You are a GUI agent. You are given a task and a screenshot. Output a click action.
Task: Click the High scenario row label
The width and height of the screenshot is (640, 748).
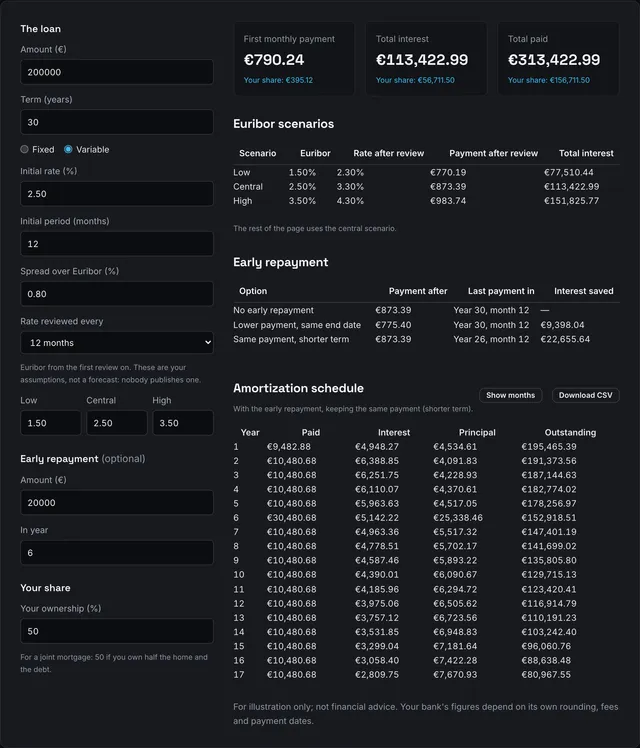click(x=243, y=201)
